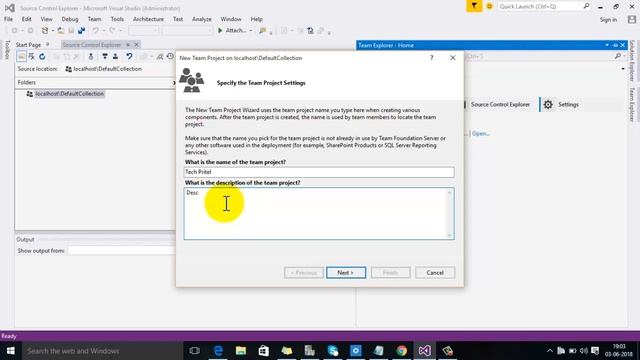Click the Open File folder icon in main toolbar
Image resolution: width=640 pixels, height=360 pixels.
(x=61, y=31)
